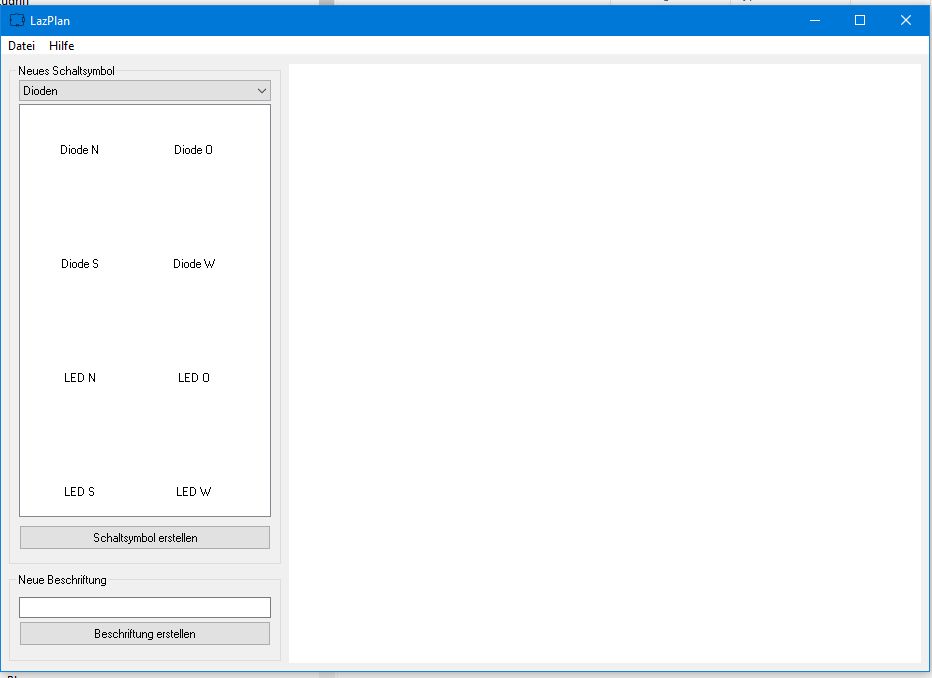
Task: Minimize the LazPlan window
Action: click(x=814, y=20)
